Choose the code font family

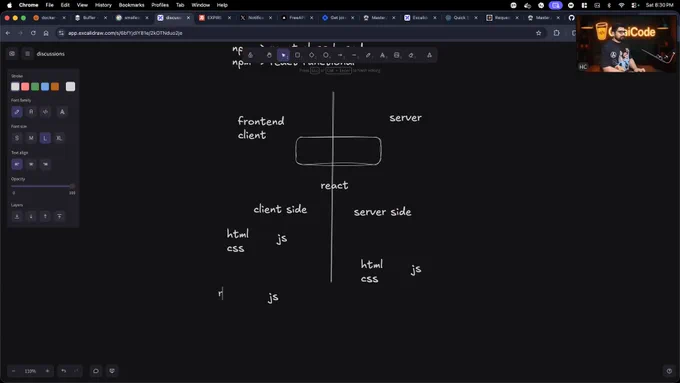pos(45,112)
